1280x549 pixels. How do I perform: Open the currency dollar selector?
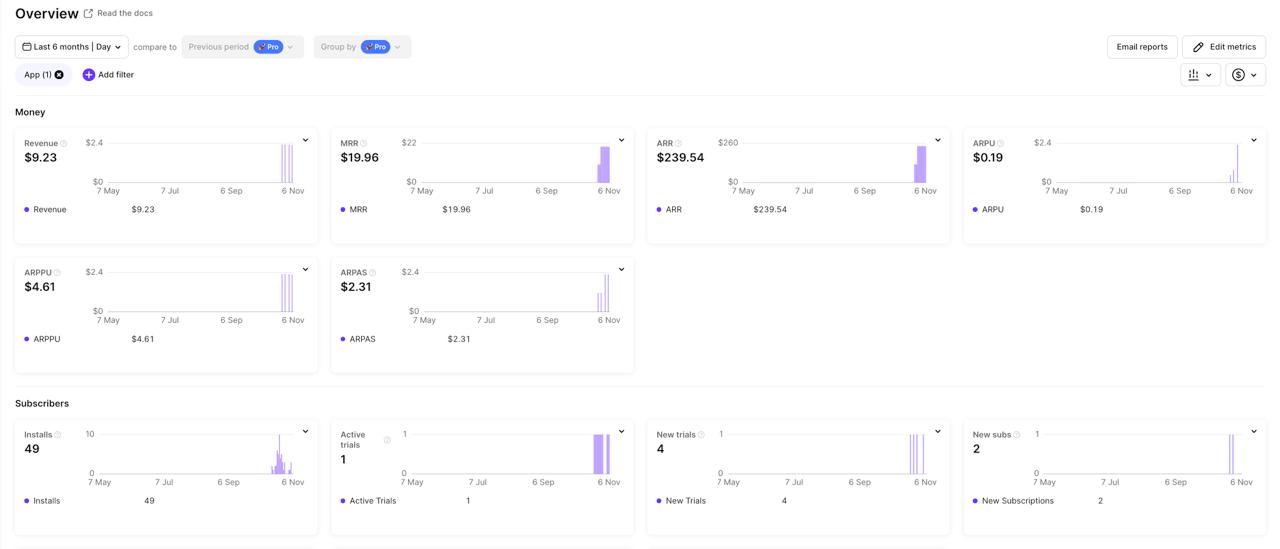click(1245, 75)
